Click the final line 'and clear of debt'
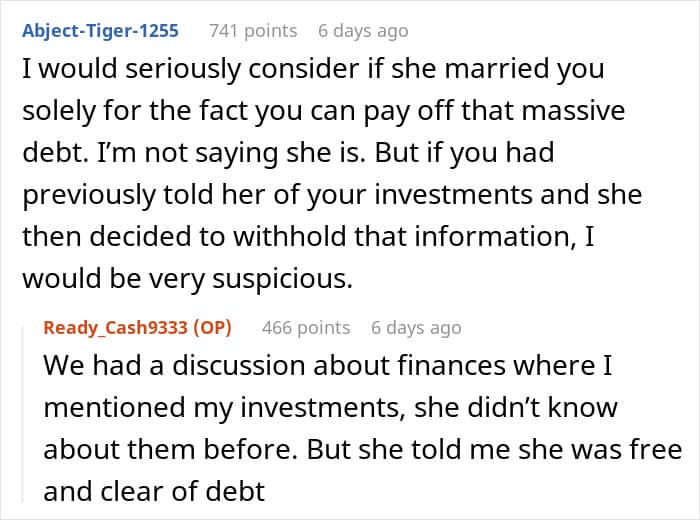The image size is (700, 520). (x=154, y=491)
